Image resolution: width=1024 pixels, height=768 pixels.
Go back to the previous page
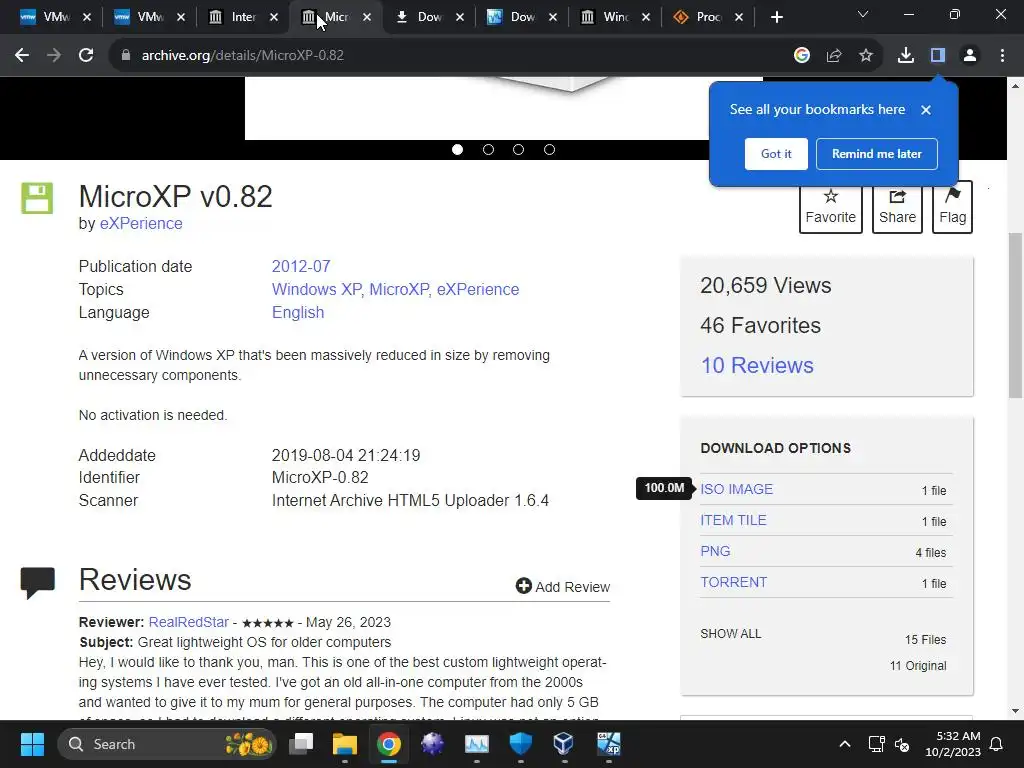pos(22,56)
